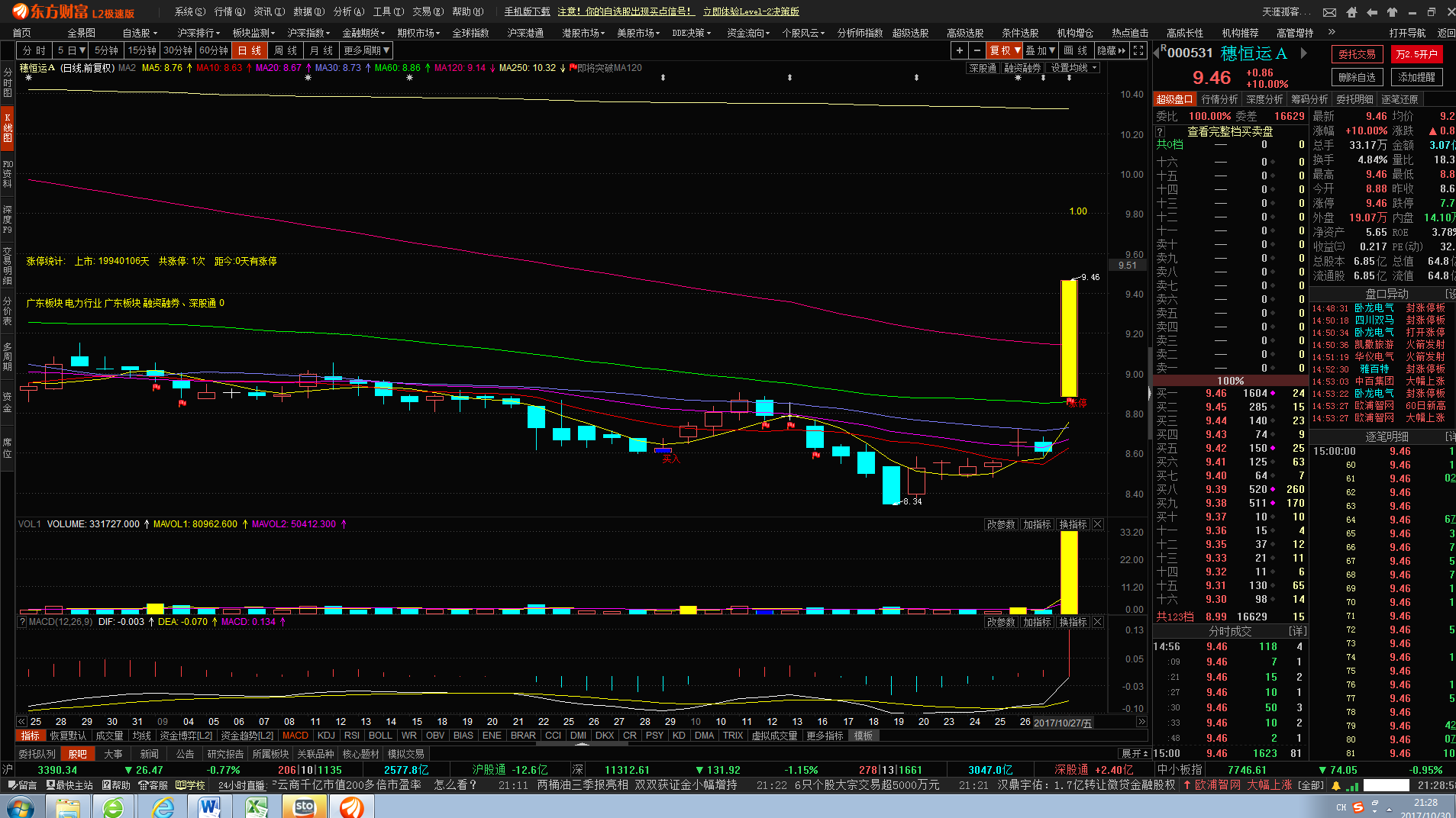Toggle 隐藏 hide side panel
1456x818 pixels.
[x=1111, y=50]
